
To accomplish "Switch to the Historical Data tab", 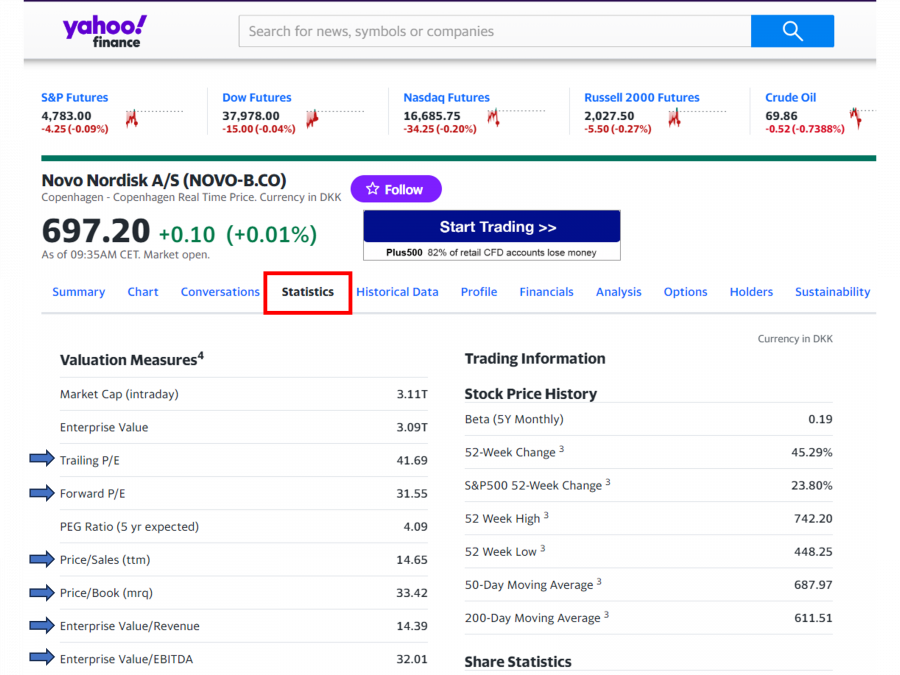I will 397,292.
